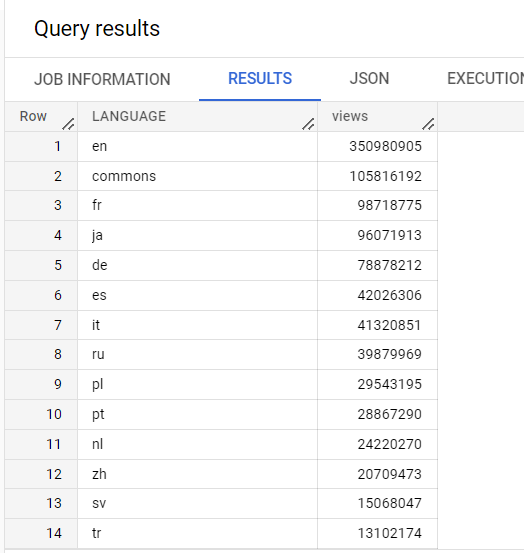
Task: Click views value 15068047
Action: [390, 503]
